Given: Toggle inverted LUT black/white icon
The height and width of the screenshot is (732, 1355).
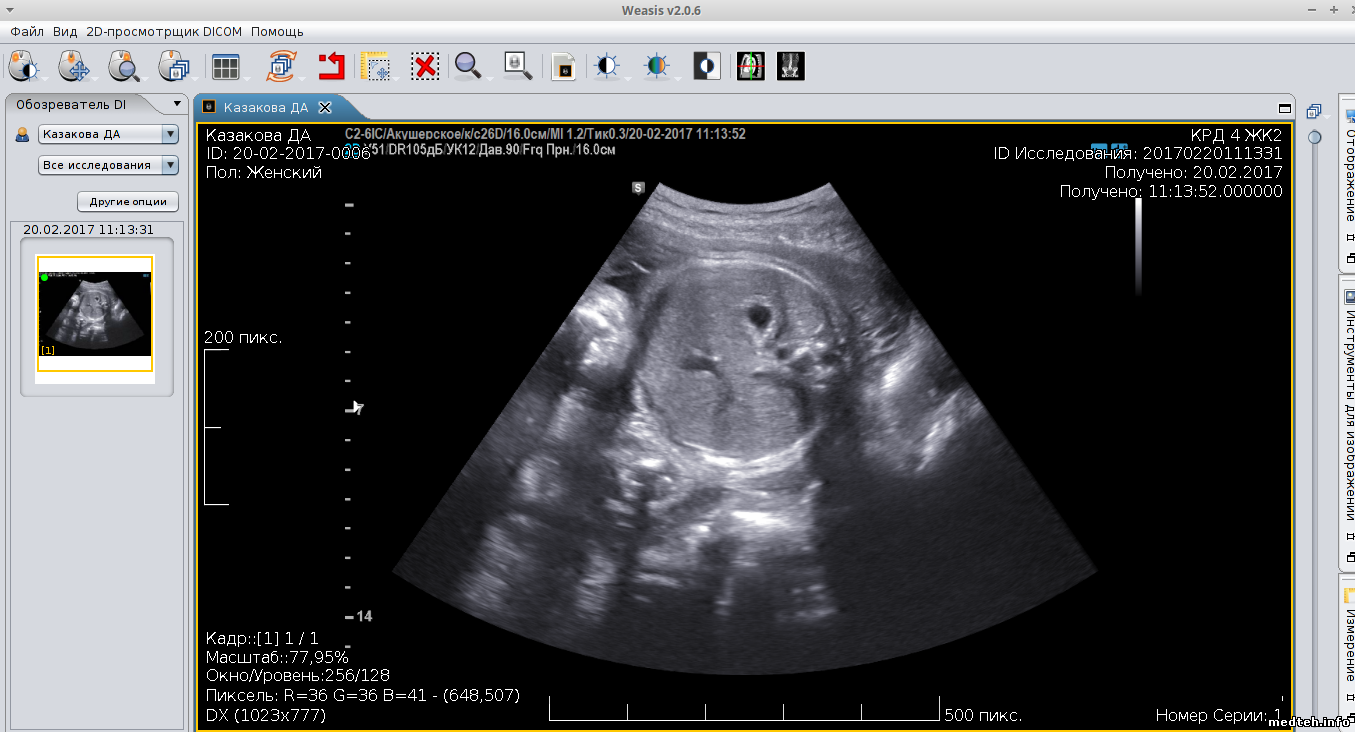Looking at the screenshot, I should click(x=707, y=67).
